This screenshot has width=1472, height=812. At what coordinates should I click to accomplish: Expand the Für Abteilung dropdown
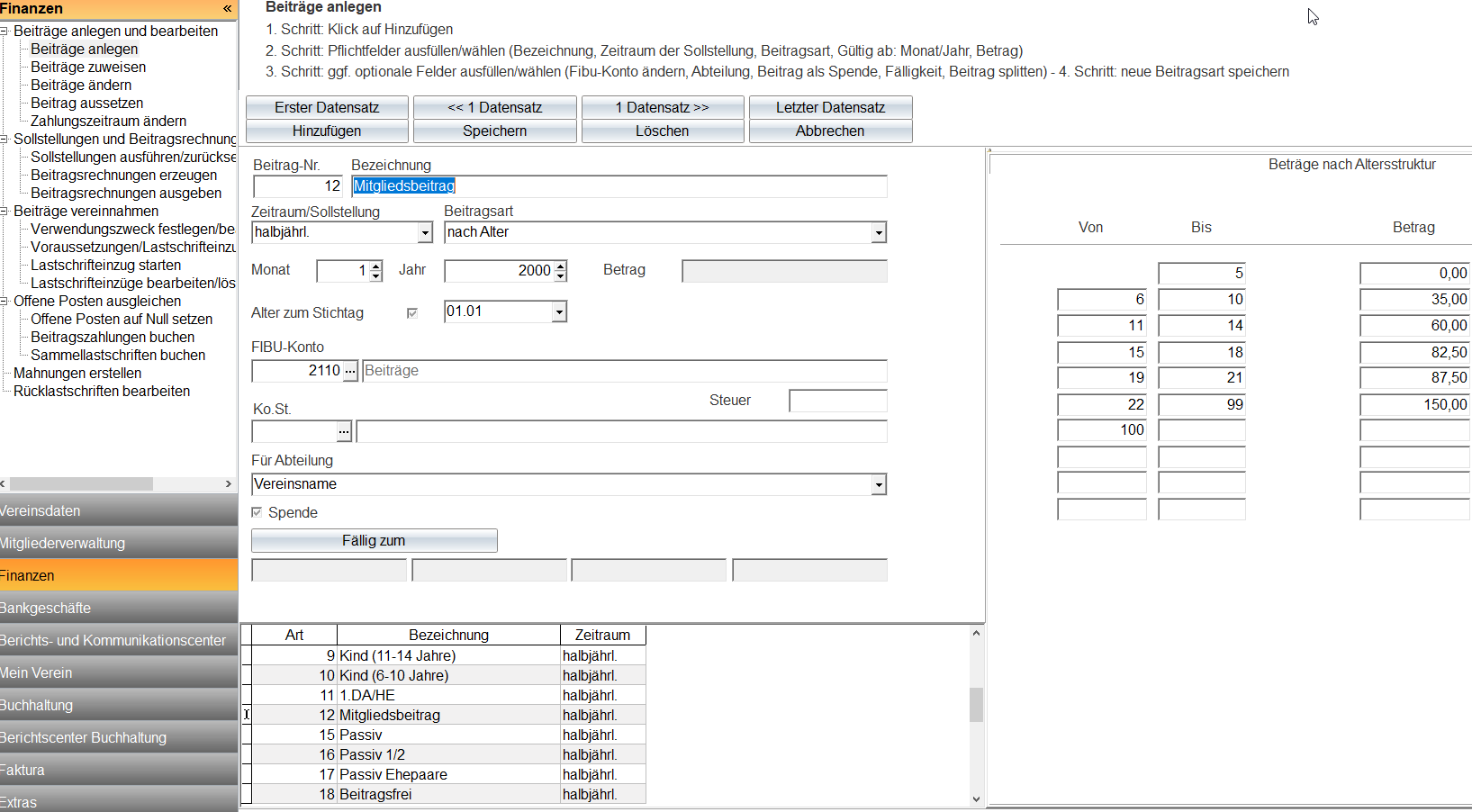(878, 485)
